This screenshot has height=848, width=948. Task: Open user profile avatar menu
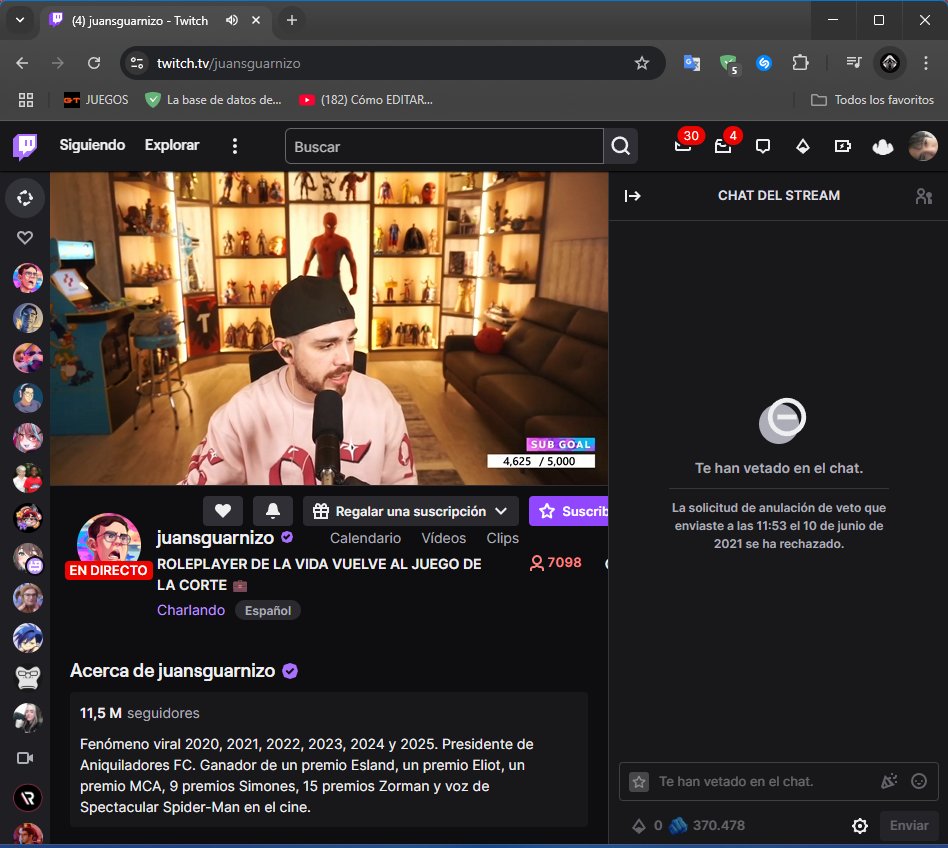tap(923, 146)
